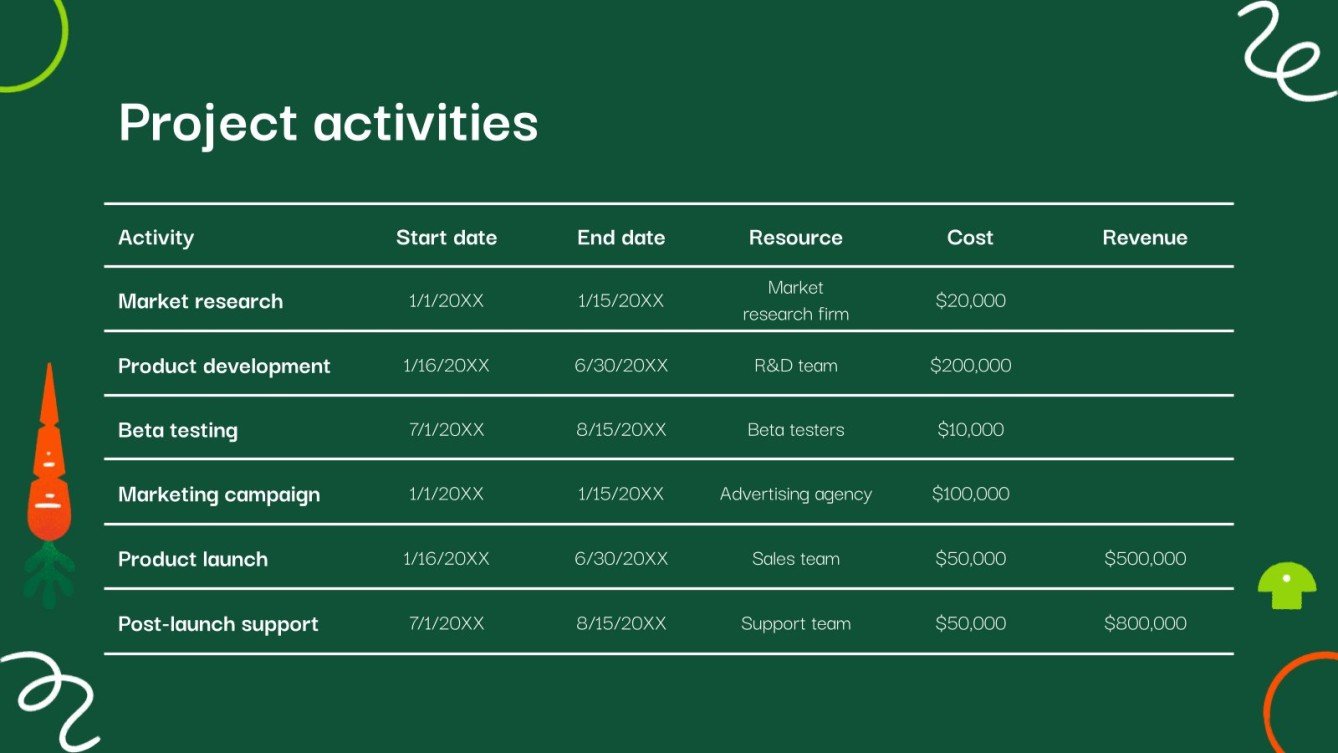The height and width of the screenshot is (753, 1338).
Task: Click the 'End date' column header
Action: [x=621, y=237]
